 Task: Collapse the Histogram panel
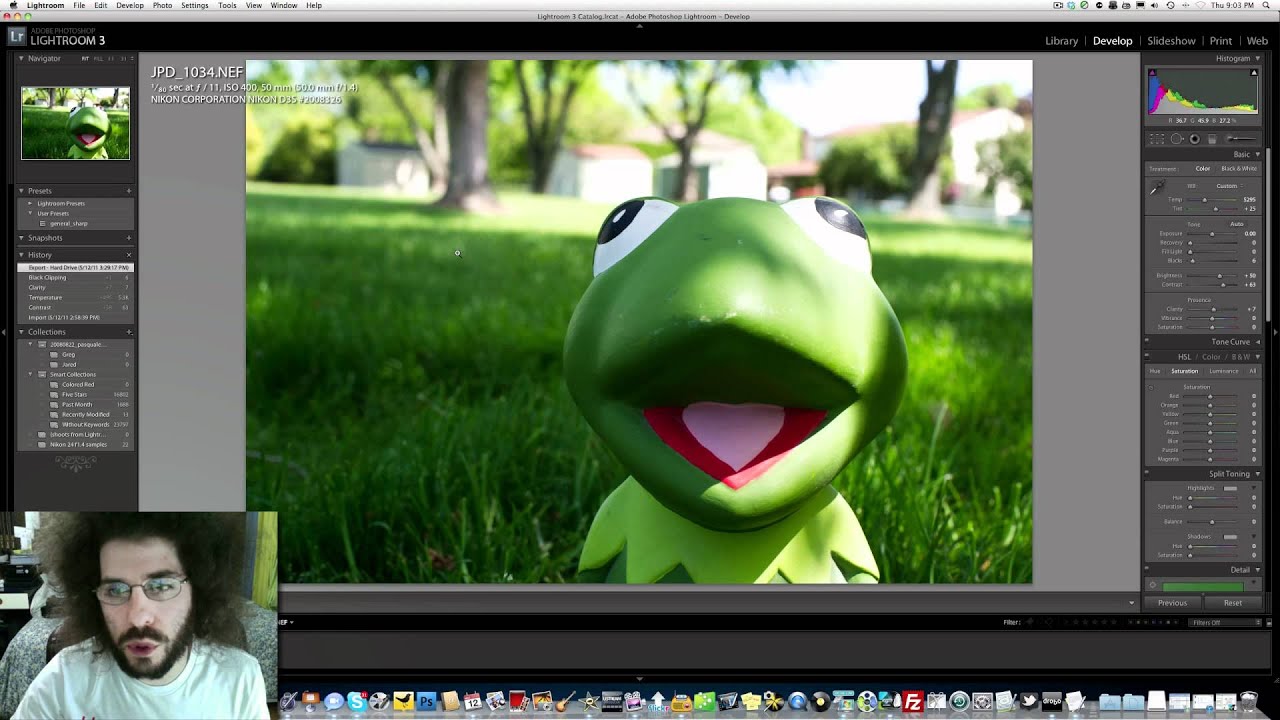(x=1257, y=59)
